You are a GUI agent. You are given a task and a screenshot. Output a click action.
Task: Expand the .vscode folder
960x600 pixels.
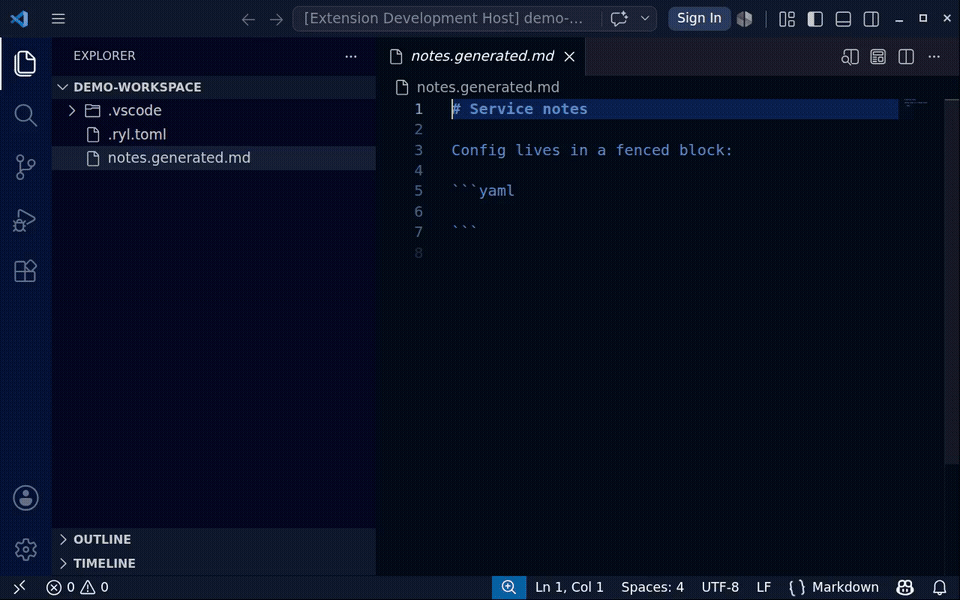tap(214, 111)
